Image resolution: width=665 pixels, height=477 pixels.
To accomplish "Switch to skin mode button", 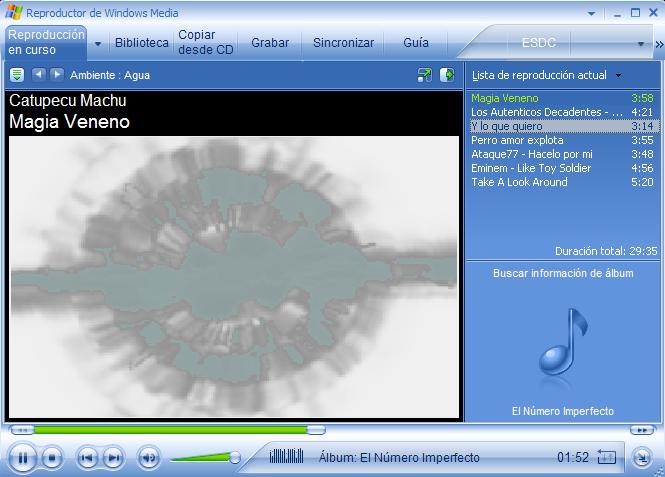I will (x=641, y=458).
